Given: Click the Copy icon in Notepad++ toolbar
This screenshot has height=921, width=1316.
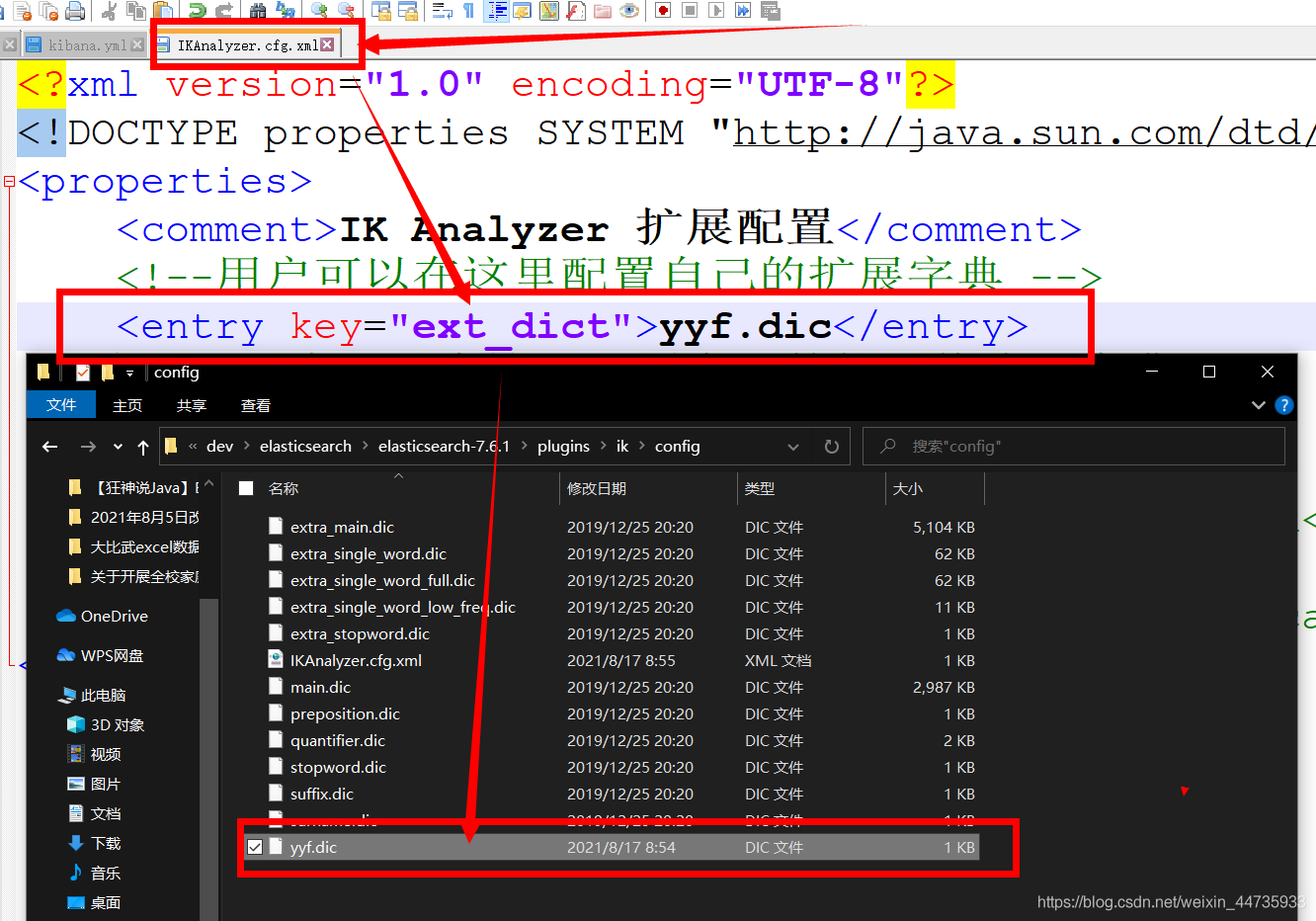Looking at the screenshot, I should 136,12.
